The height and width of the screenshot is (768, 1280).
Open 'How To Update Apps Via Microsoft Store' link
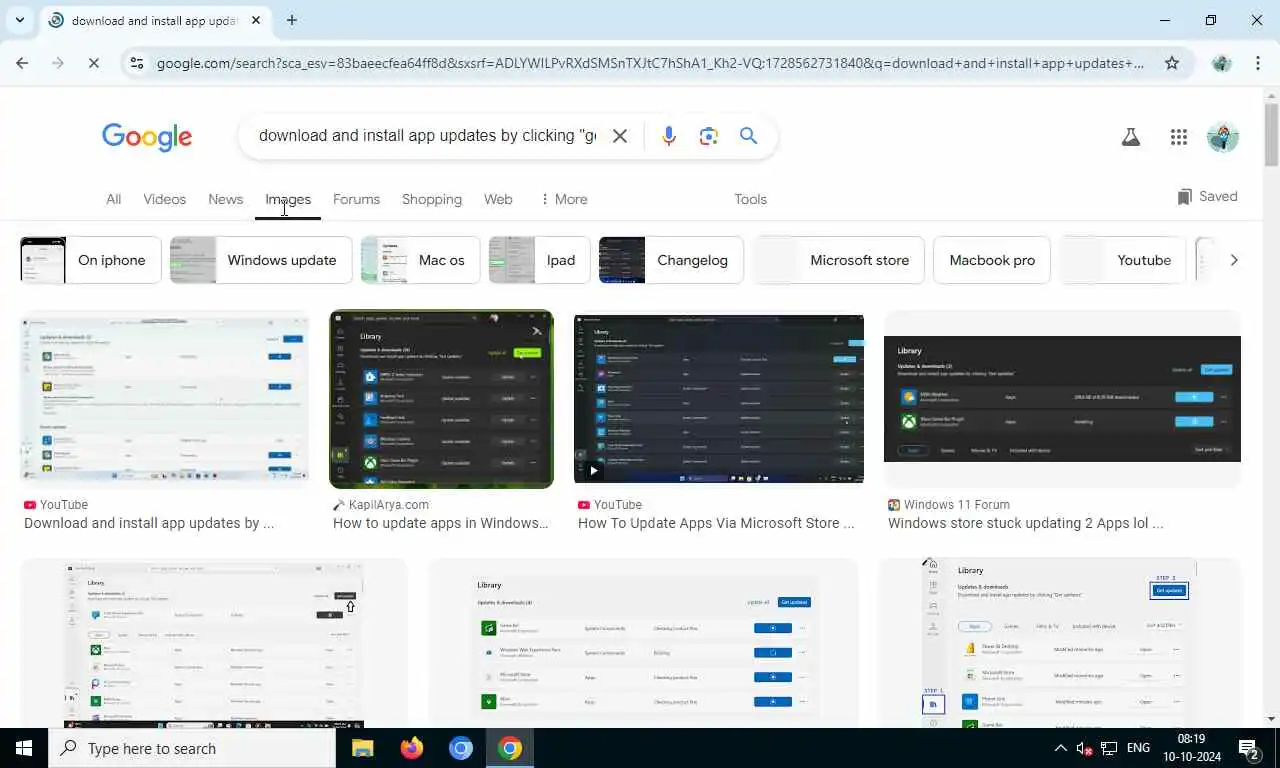716,523
